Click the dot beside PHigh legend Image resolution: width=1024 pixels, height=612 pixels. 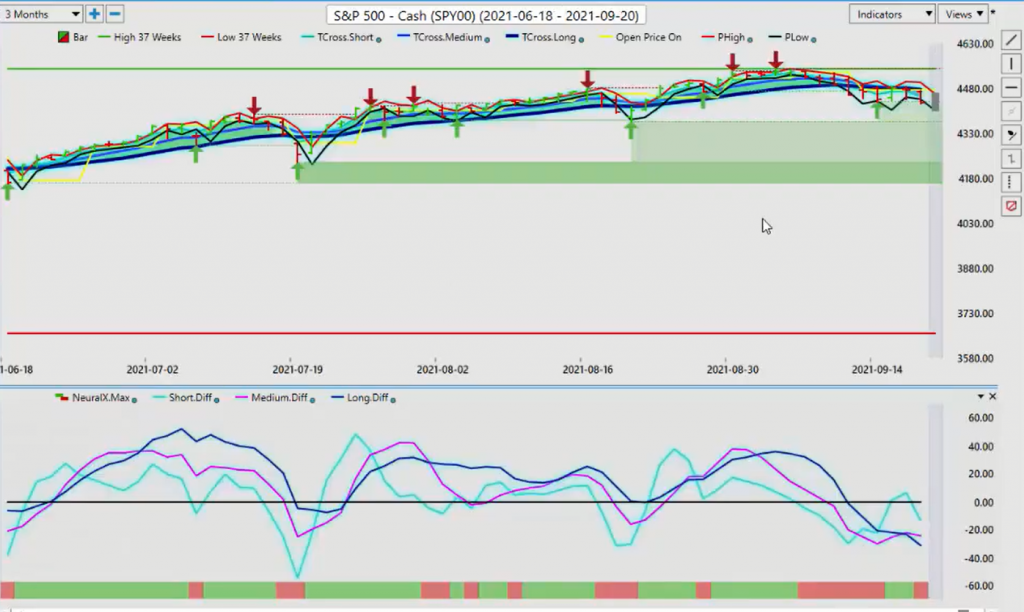click(750, 39)
